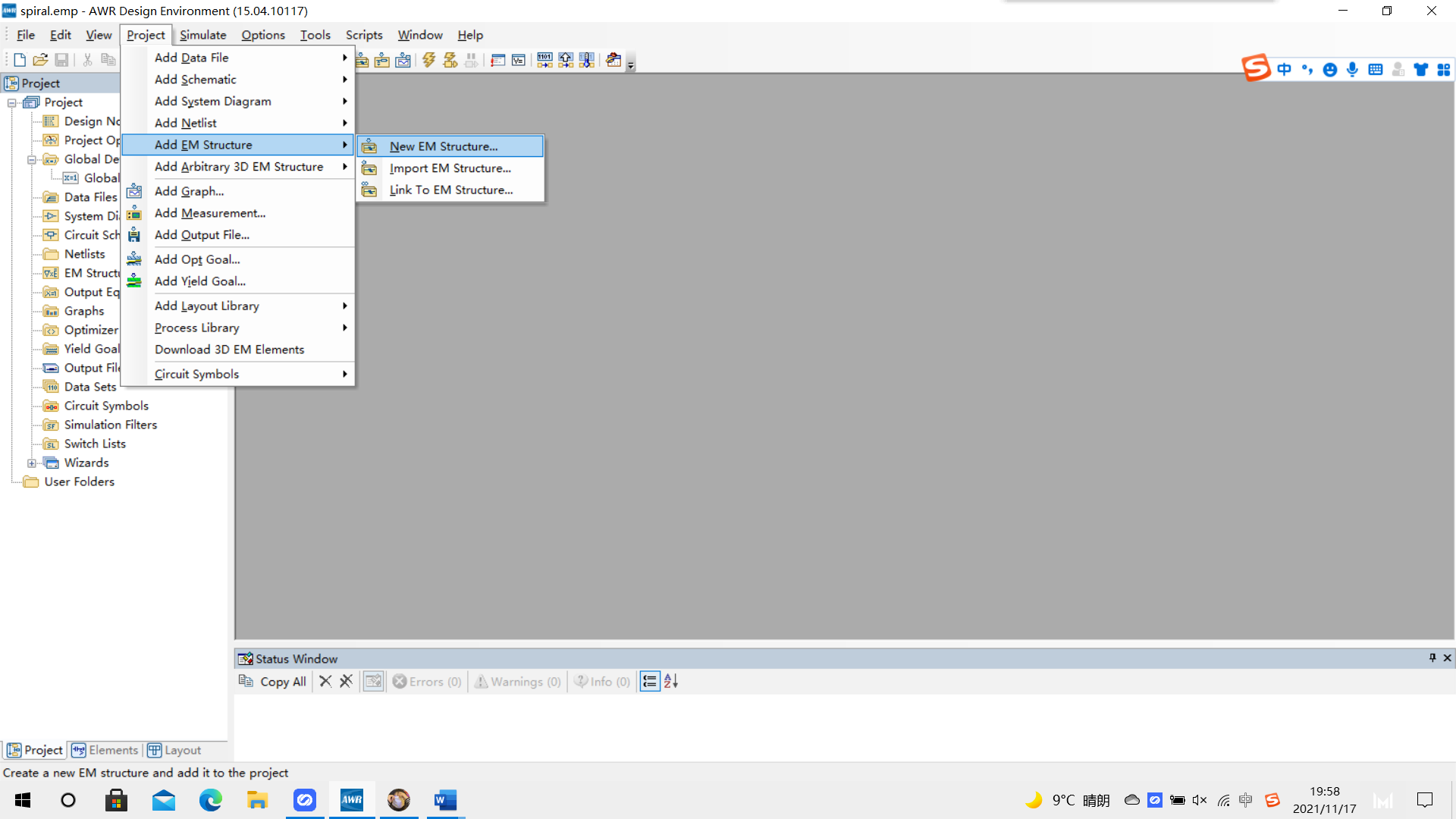
Task: Toggle the Errors (0) filter
Action: [427, 682]
